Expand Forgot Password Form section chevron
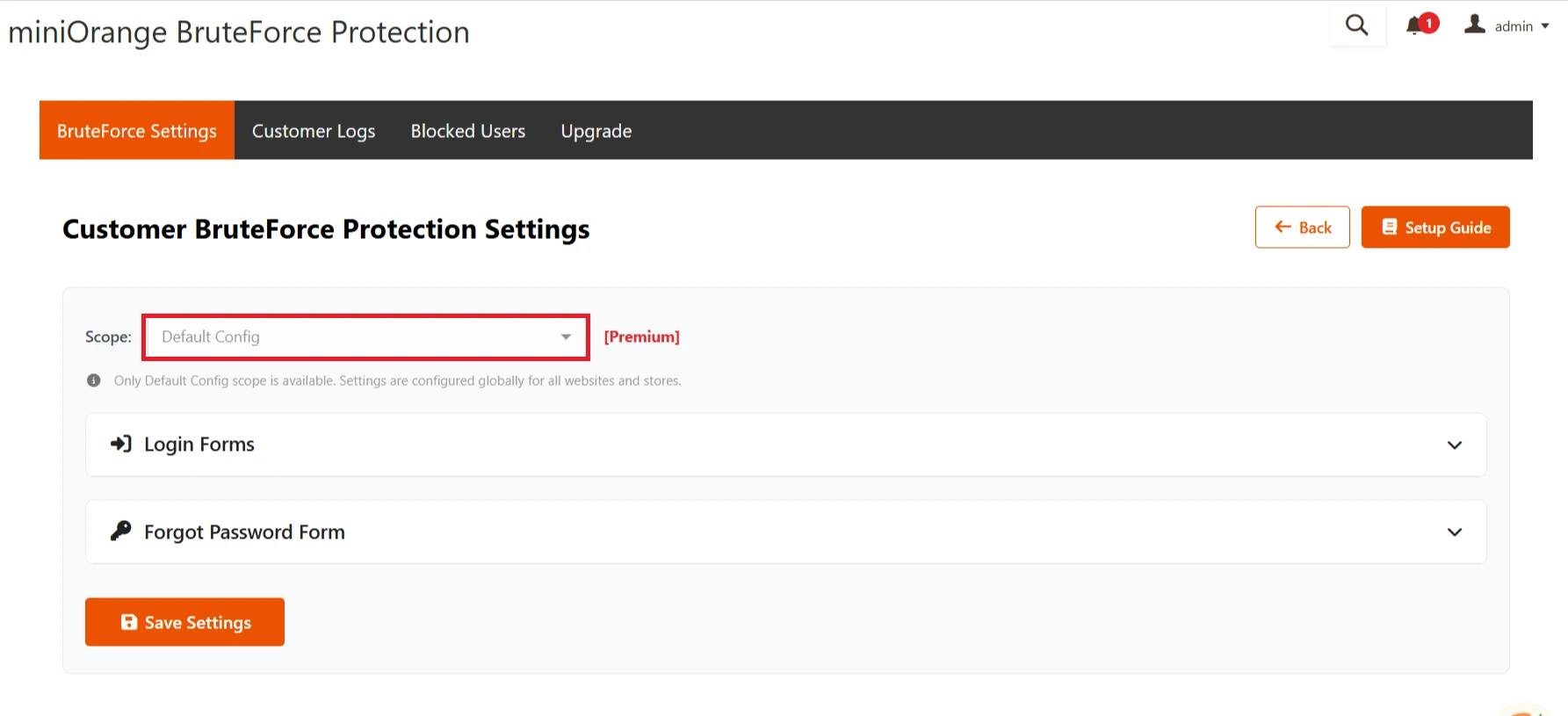This screenshot has height=716, width=1568. (1455, 532)
